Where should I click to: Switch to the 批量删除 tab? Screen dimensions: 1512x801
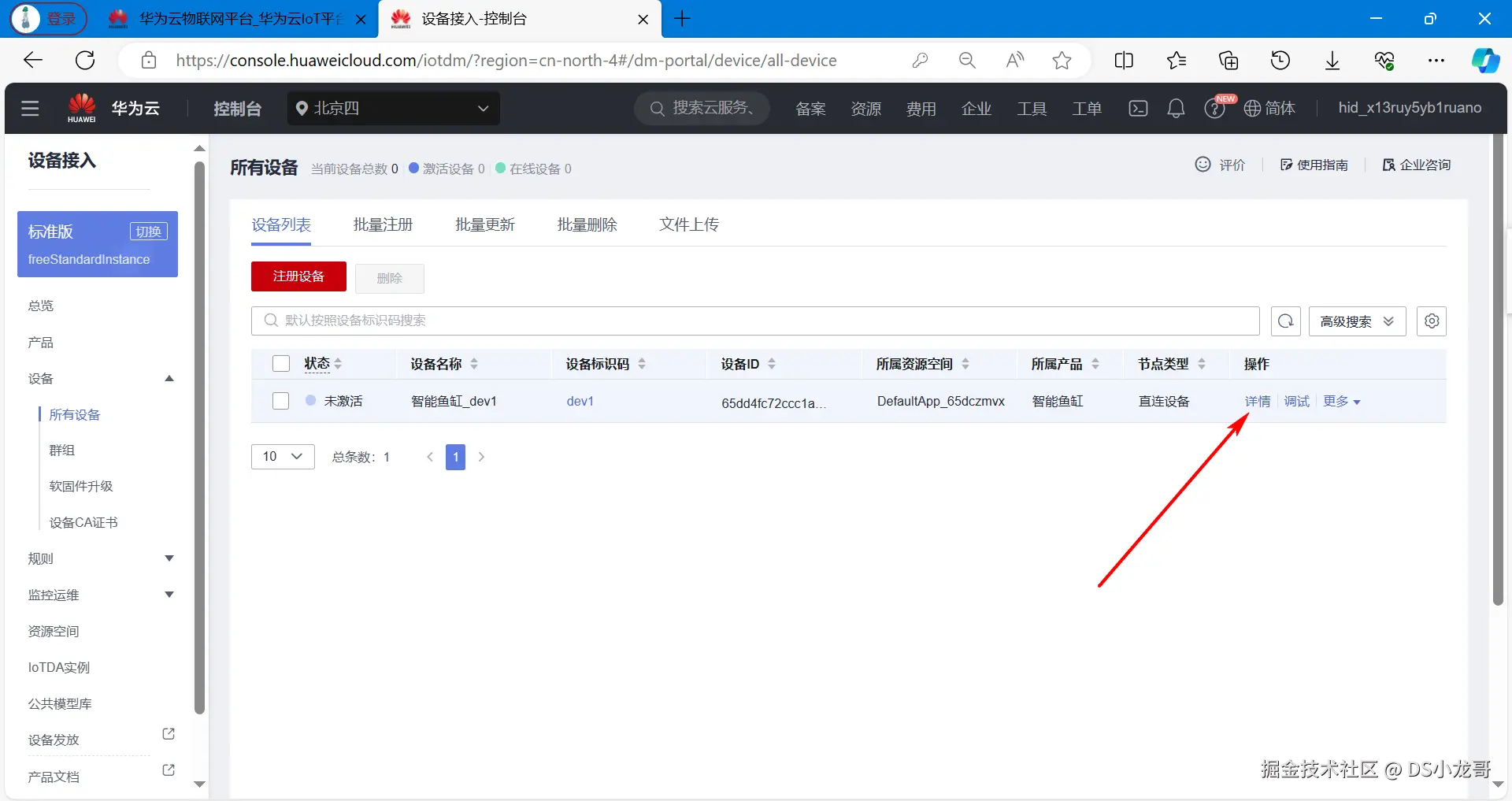point(587,225)
